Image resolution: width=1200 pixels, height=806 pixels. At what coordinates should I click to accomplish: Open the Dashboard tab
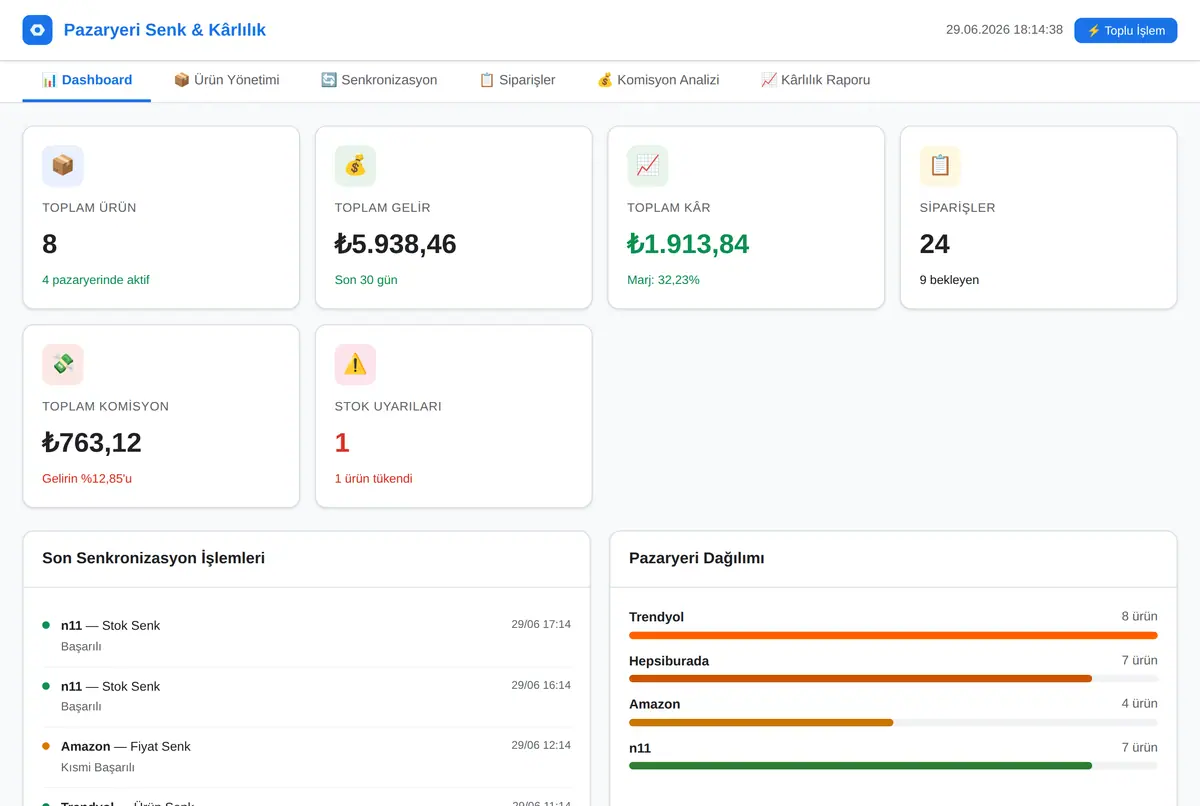pyautogui.click(x=87, y=80)
